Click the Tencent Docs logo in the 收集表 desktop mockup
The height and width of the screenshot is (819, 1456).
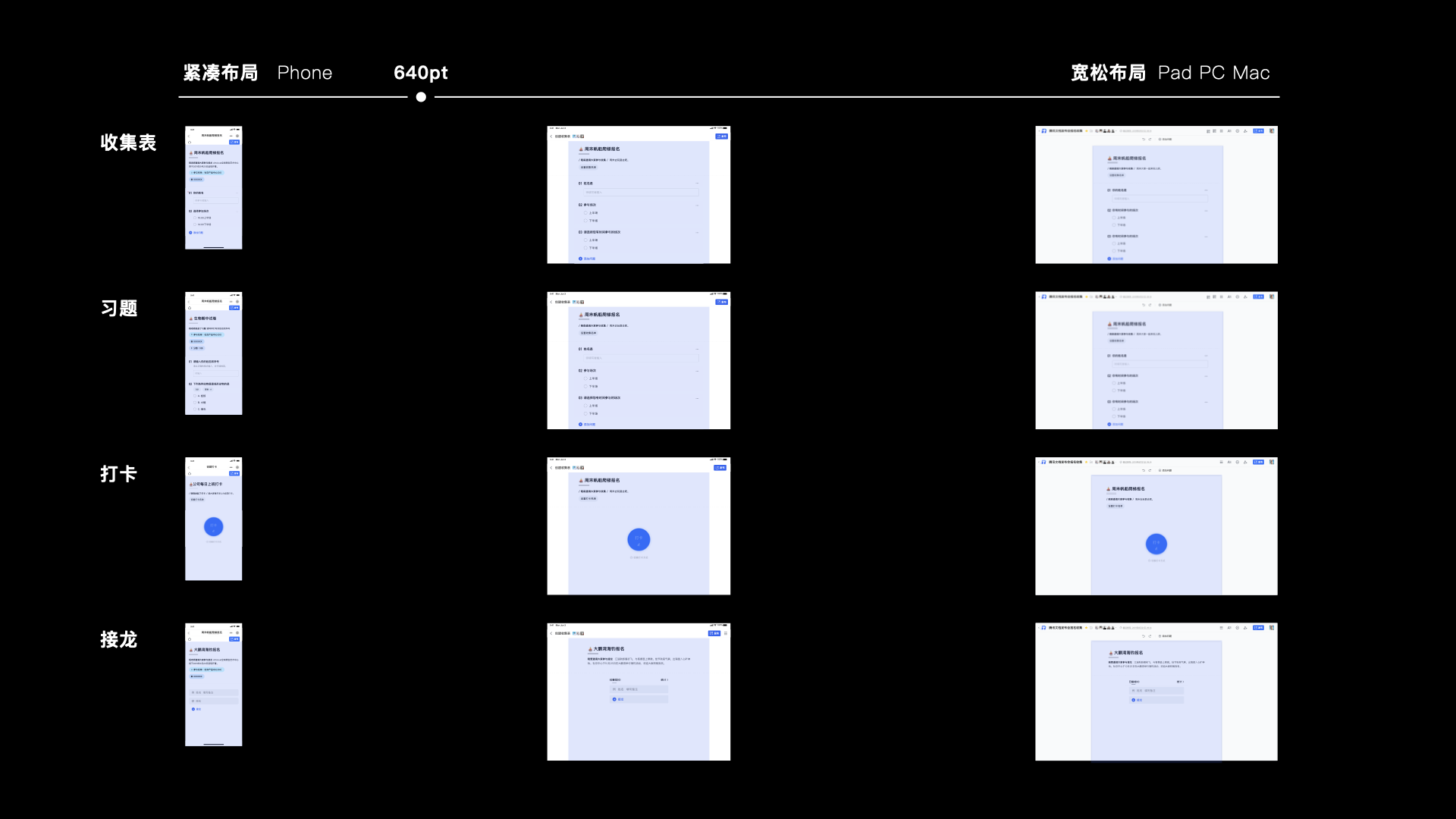point(1043,131)
